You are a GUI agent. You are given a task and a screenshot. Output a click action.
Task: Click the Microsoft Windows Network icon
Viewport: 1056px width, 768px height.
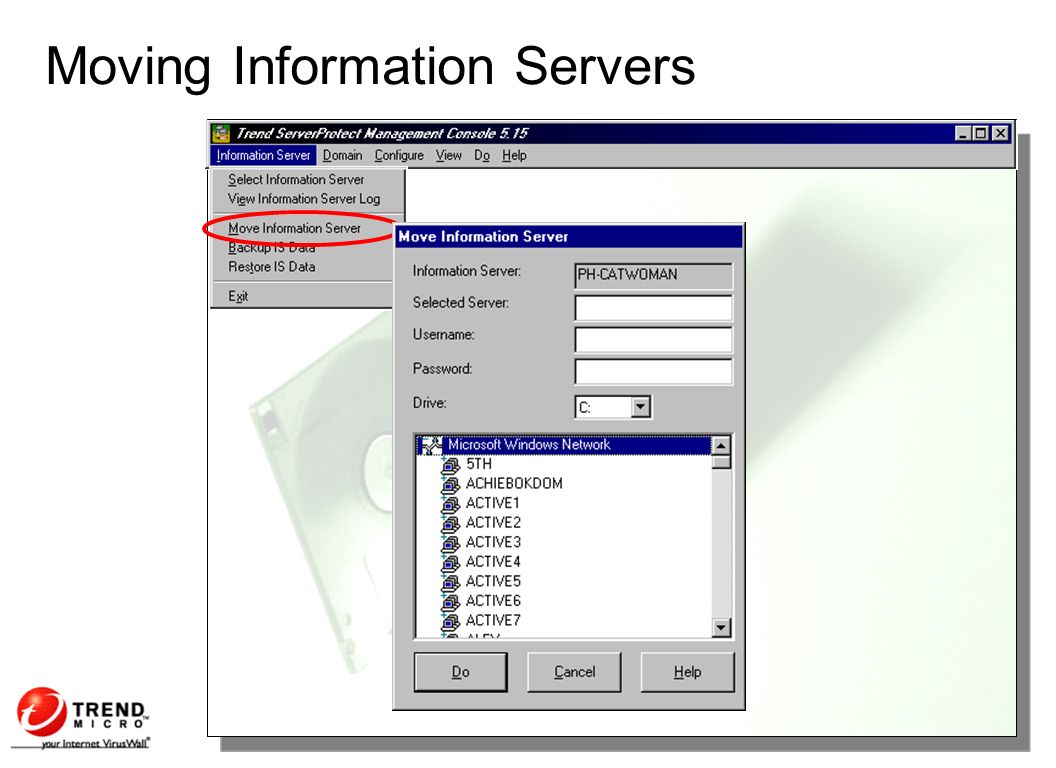pyautogui.click(x=430, y=445)
